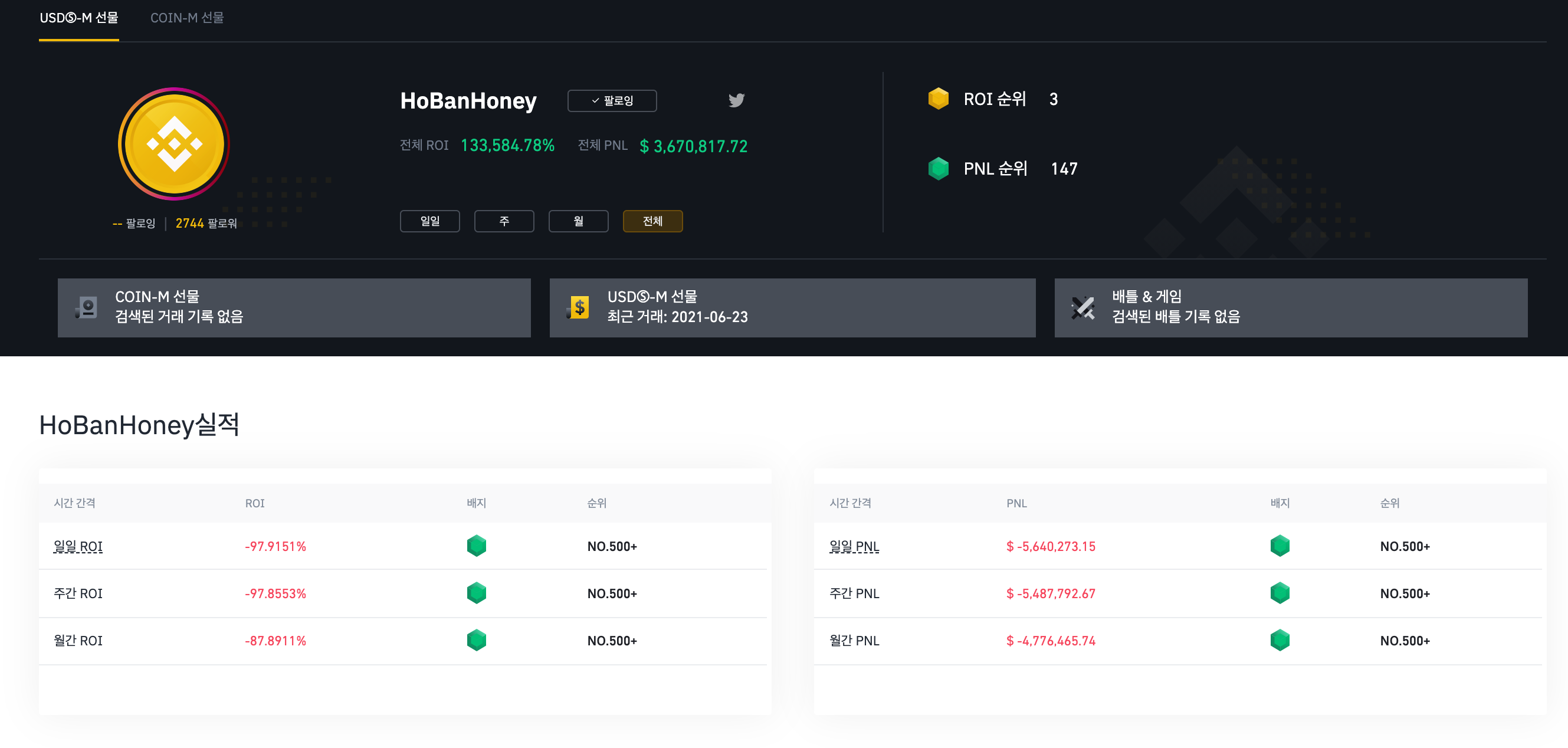Select the 전체 all-time period filter

pyautogui.click(x=652, y=221)
